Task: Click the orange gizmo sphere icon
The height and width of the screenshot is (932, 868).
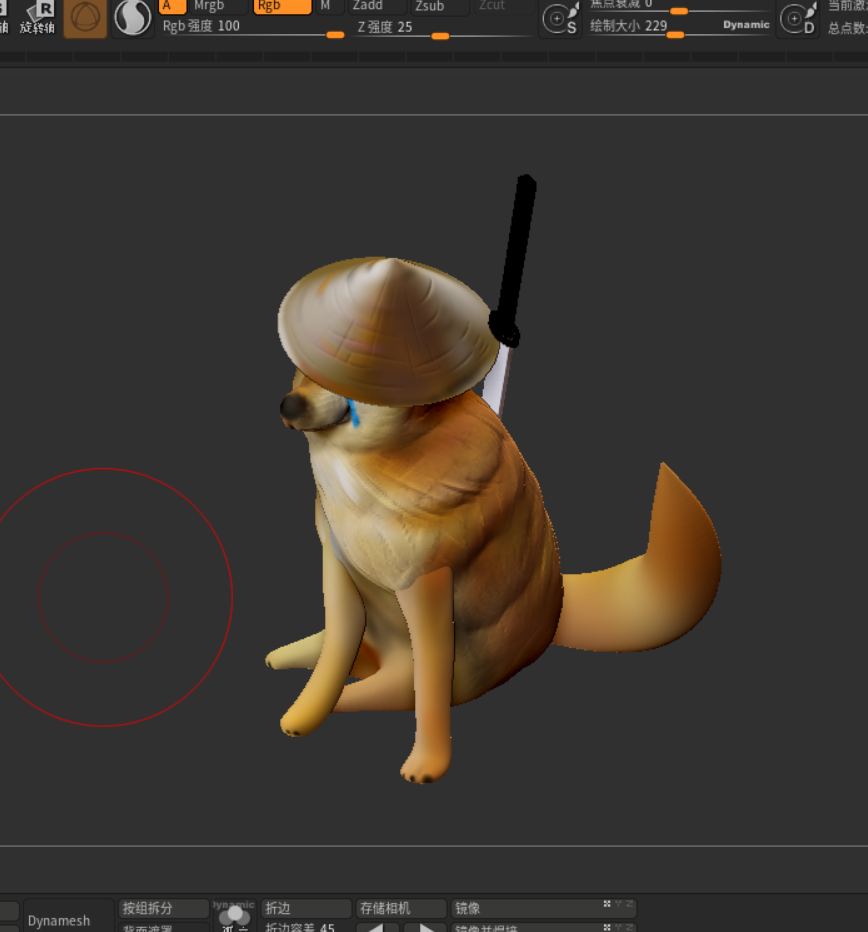Action: pos(85,18)
